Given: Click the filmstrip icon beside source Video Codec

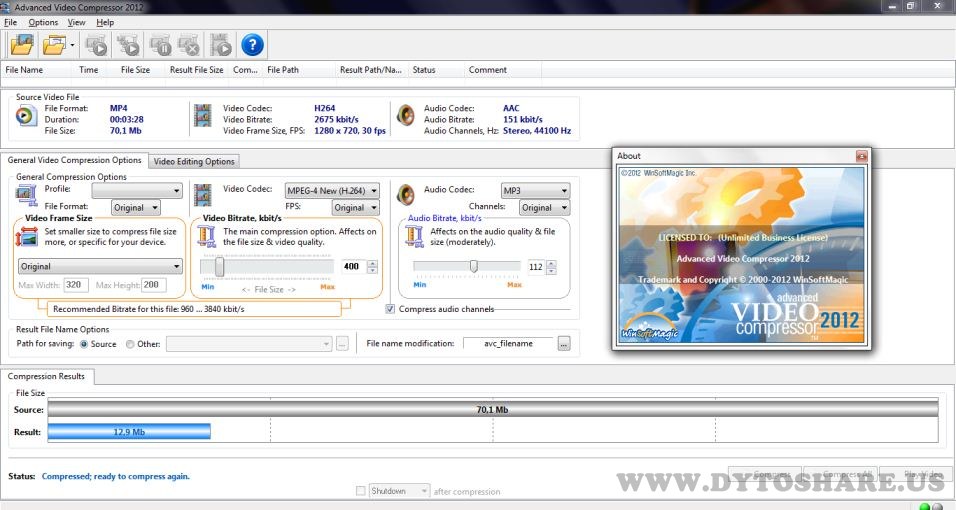Looking at the screenshot, I should [x=202, y=115].
